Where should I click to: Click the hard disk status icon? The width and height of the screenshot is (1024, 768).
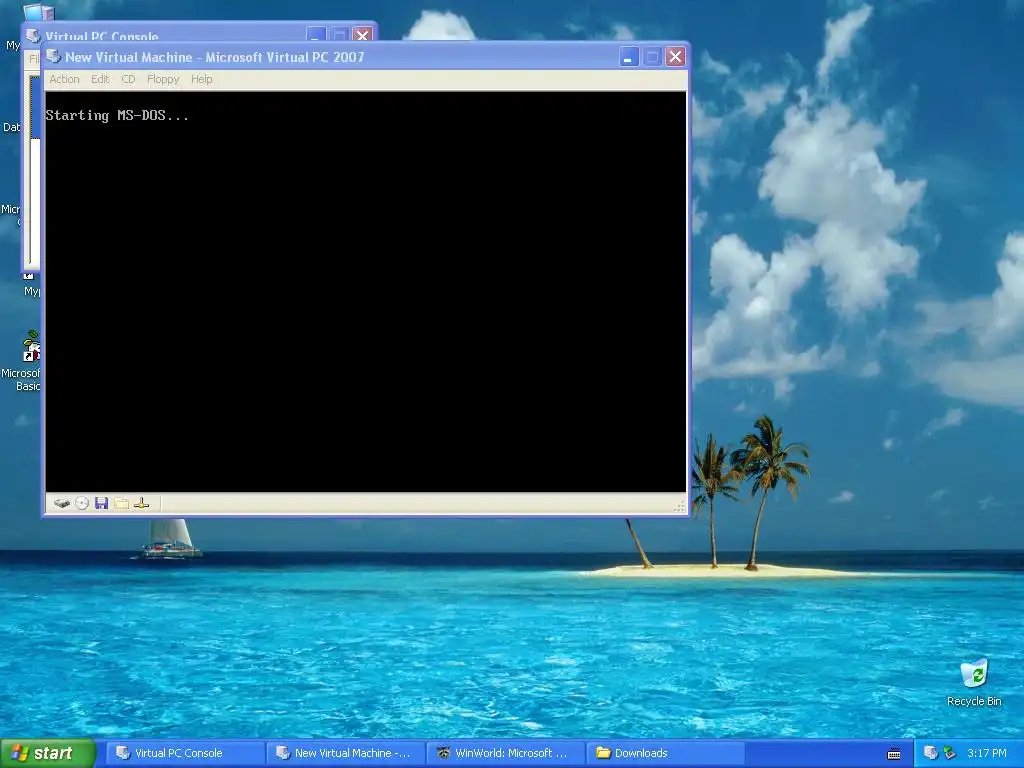(x=61, y=503)
